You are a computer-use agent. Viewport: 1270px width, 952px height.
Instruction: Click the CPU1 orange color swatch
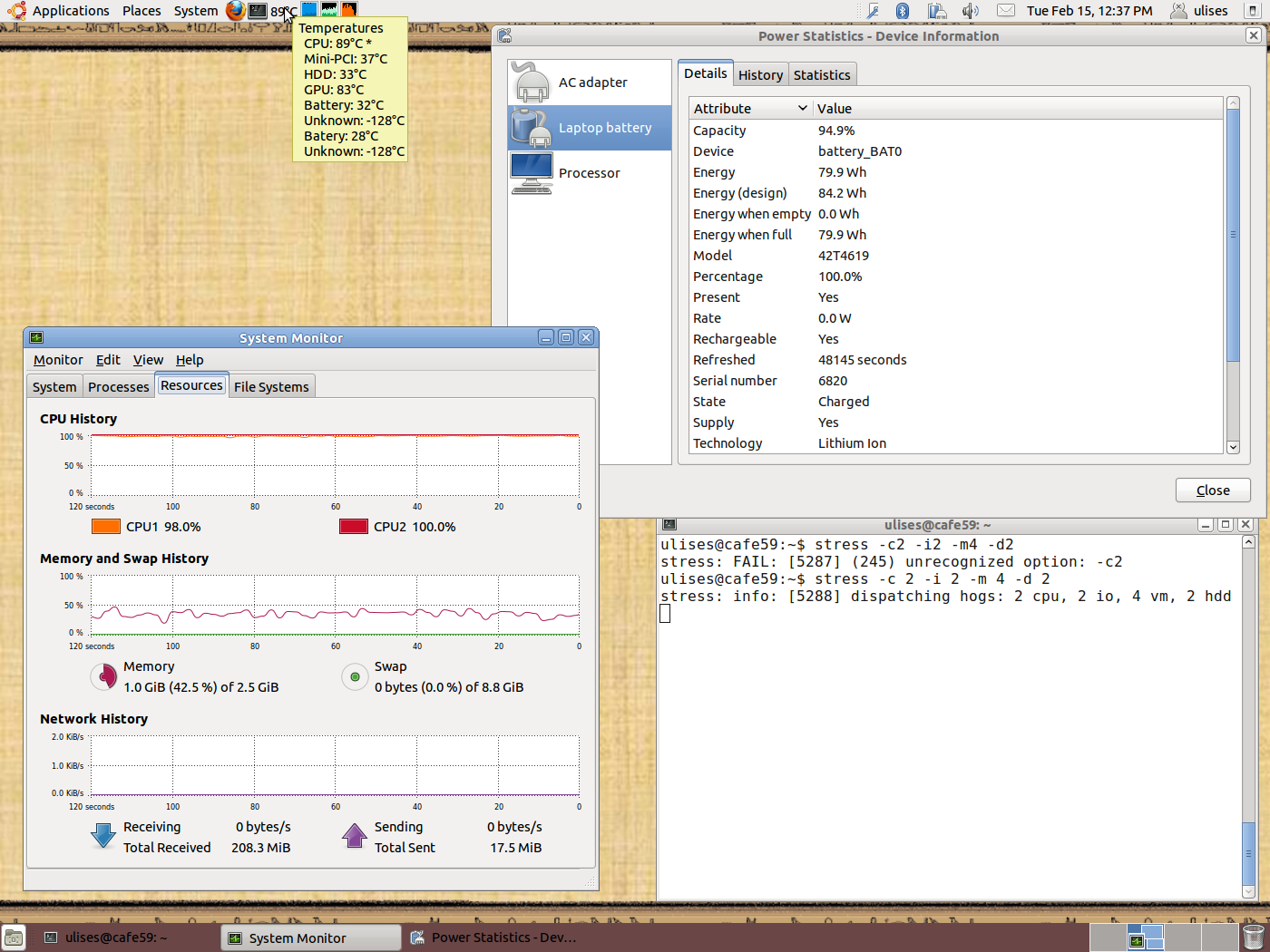tap(106, 527)
